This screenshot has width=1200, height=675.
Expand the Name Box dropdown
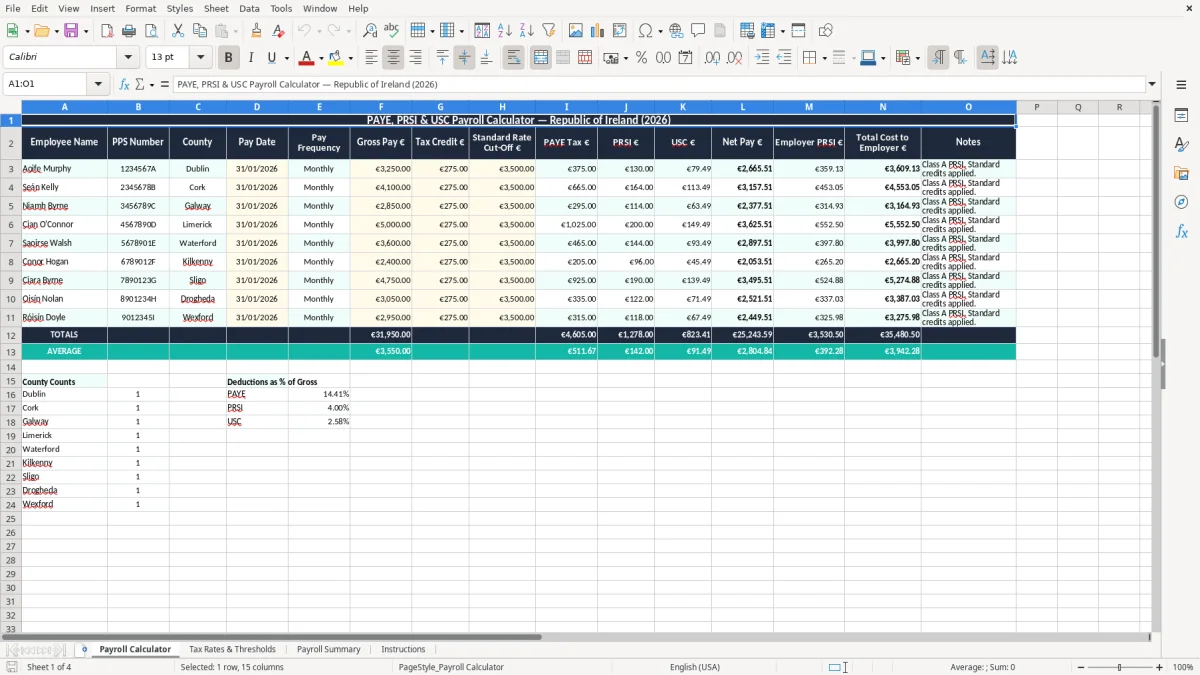(x=99, y=84)
